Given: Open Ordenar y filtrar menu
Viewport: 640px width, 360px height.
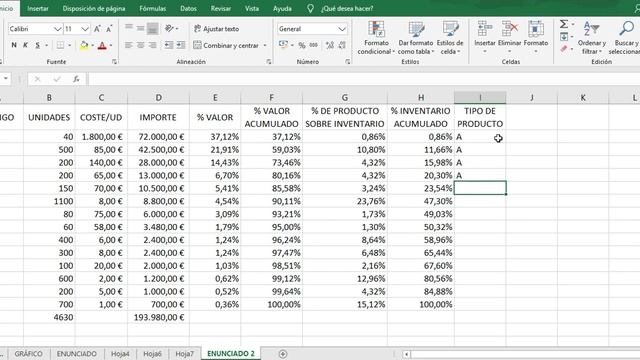Looking at the screenshot, I should (591, 38).
